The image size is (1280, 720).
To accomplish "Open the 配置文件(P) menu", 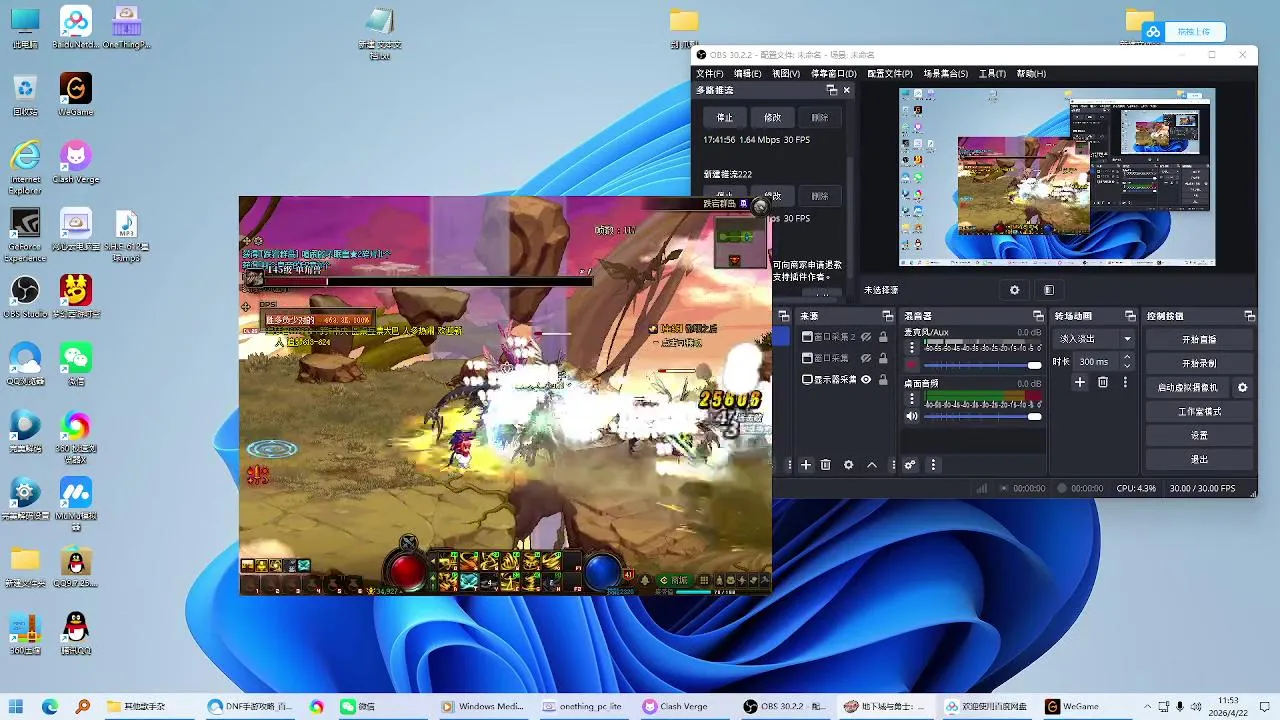I will click(x=890, y=73).
